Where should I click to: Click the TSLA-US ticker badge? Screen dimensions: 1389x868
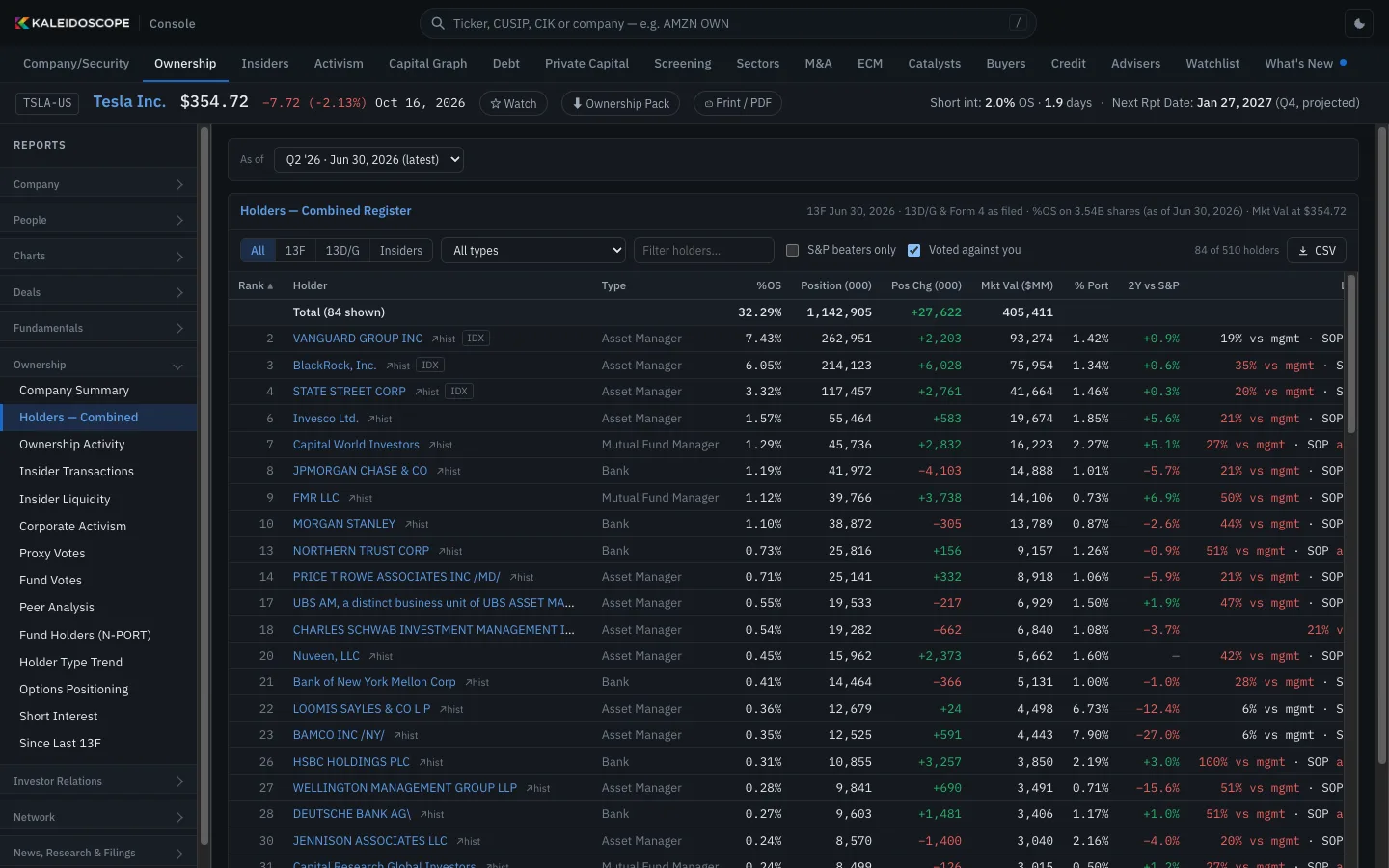point(47,103)
